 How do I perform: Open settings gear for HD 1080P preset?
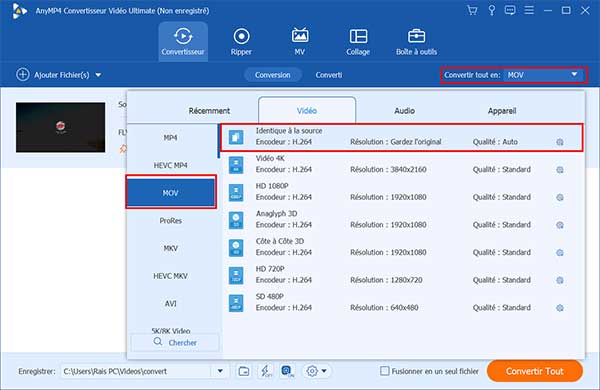(x=560, y=197)
